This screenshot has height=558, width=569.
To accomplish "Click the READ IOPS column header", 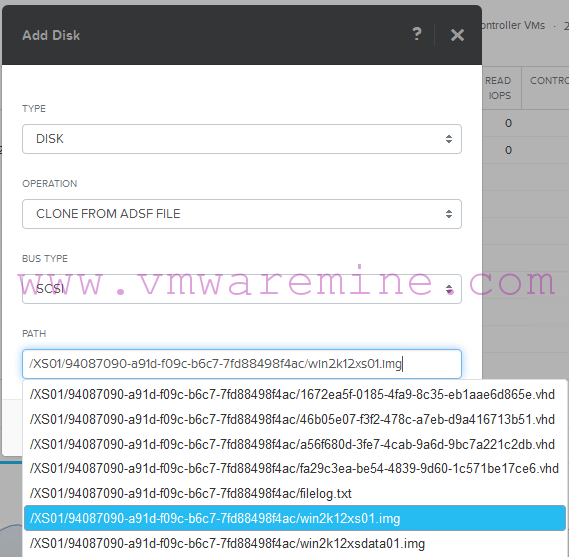I will (x=498, y=88).
